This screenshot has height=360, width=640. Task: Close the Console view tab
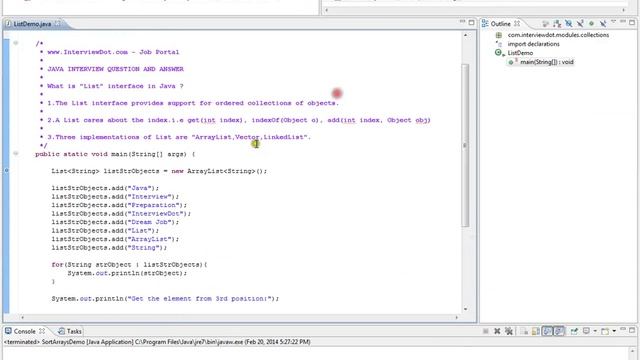pyautogui.click(x=42, y=331)
